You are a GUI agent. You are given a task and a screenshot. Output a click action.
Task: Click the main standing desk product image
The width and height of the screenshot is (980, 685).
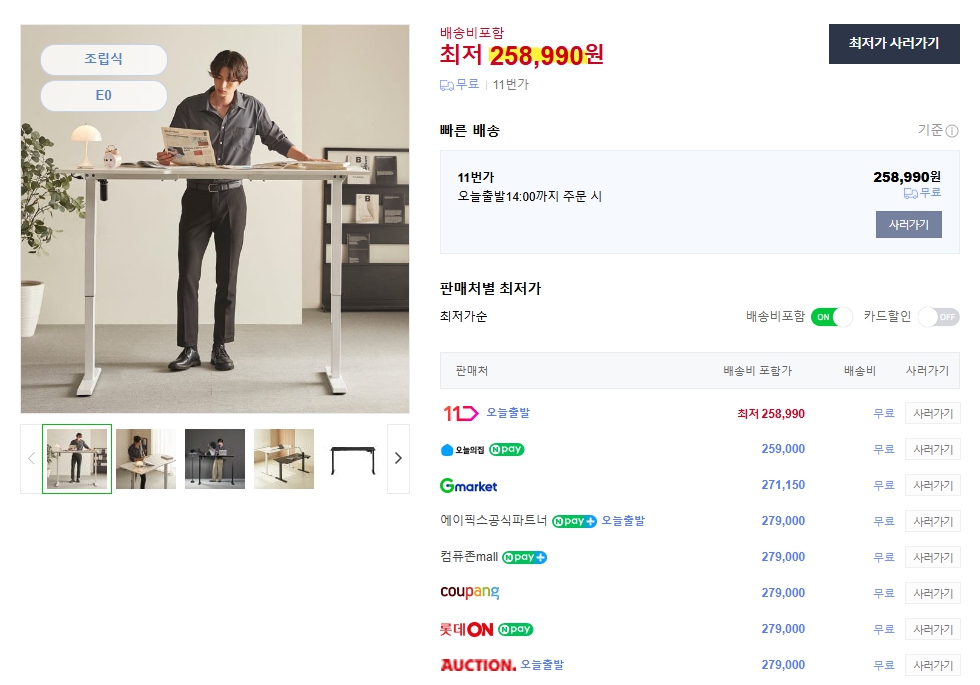click(x=215, y=218)
